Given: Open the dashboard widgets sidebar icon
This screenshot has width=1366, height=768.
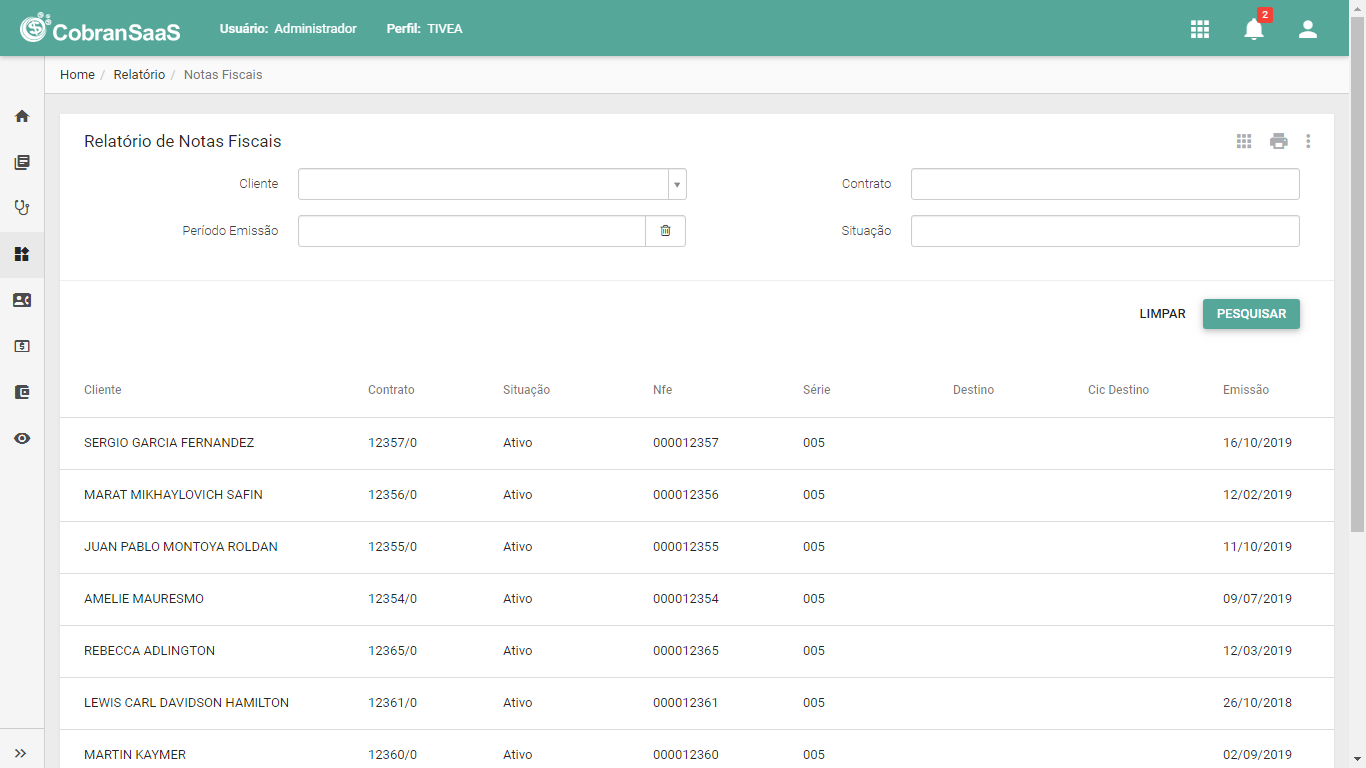Looking at the screenshot, I should click(x=22, y=254).
